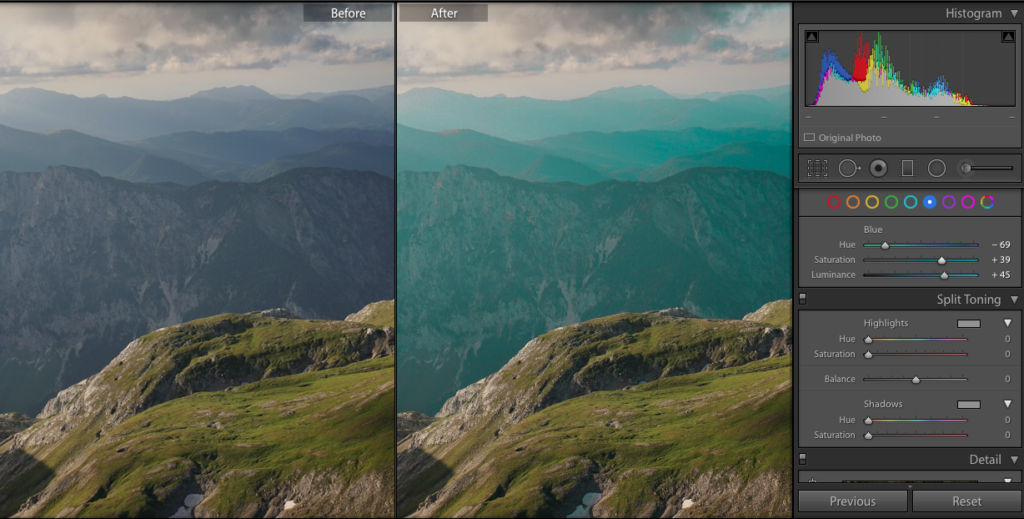Viewport: 1024px width, 519px height.
Task: Activate the Red Eye Correction tool
Action: 878,168
